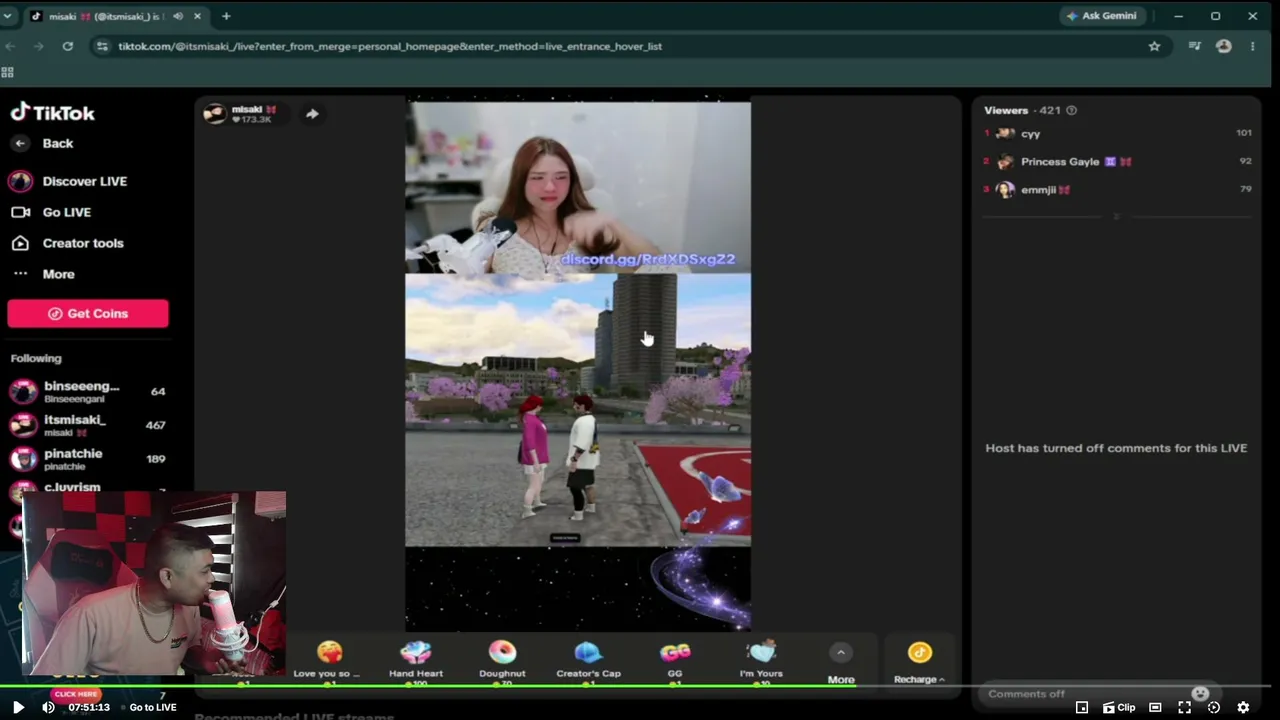Viewport: 1280px width, 720px height.
Task: Expand the More sidebar menu
Action: point(43,274)
